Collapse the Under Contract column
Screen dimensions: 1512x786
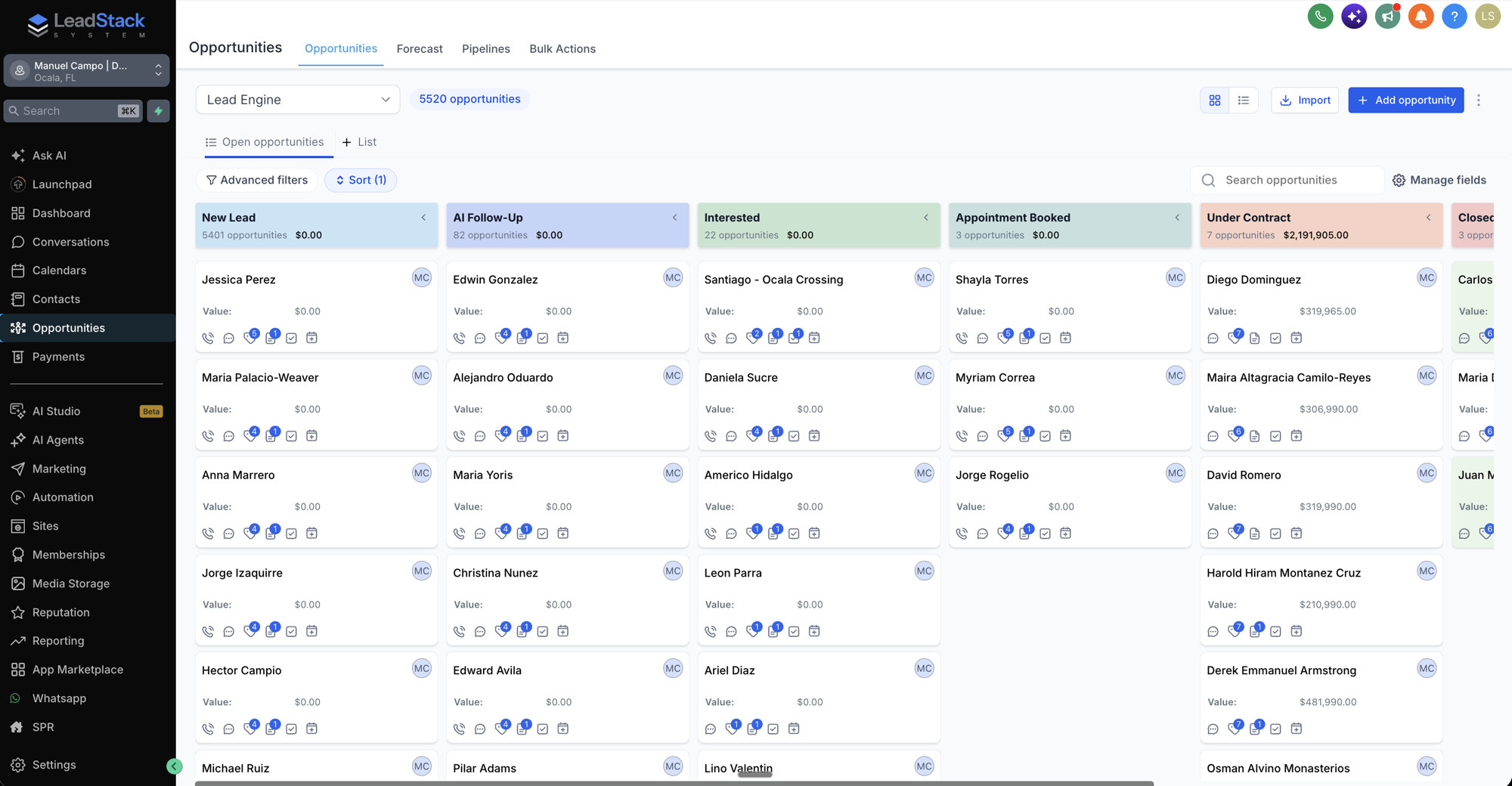(x=1428, y=218)
